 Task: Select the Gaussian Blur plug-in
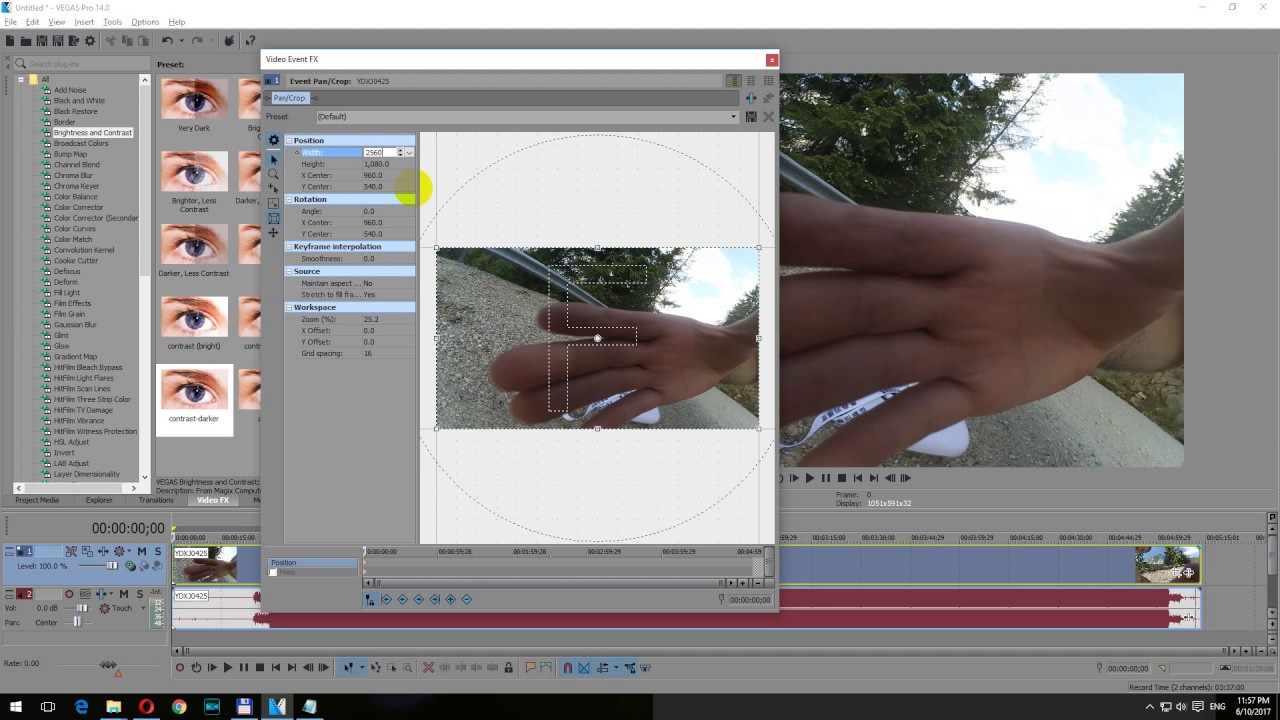click(75, 324)
